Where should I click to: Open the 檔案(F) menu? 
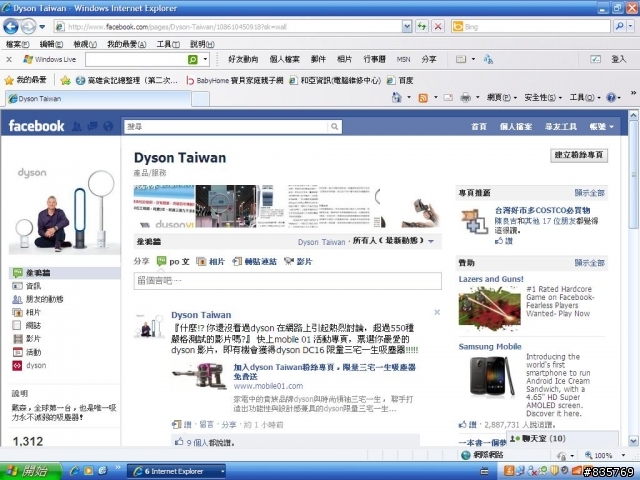(17, 44)
